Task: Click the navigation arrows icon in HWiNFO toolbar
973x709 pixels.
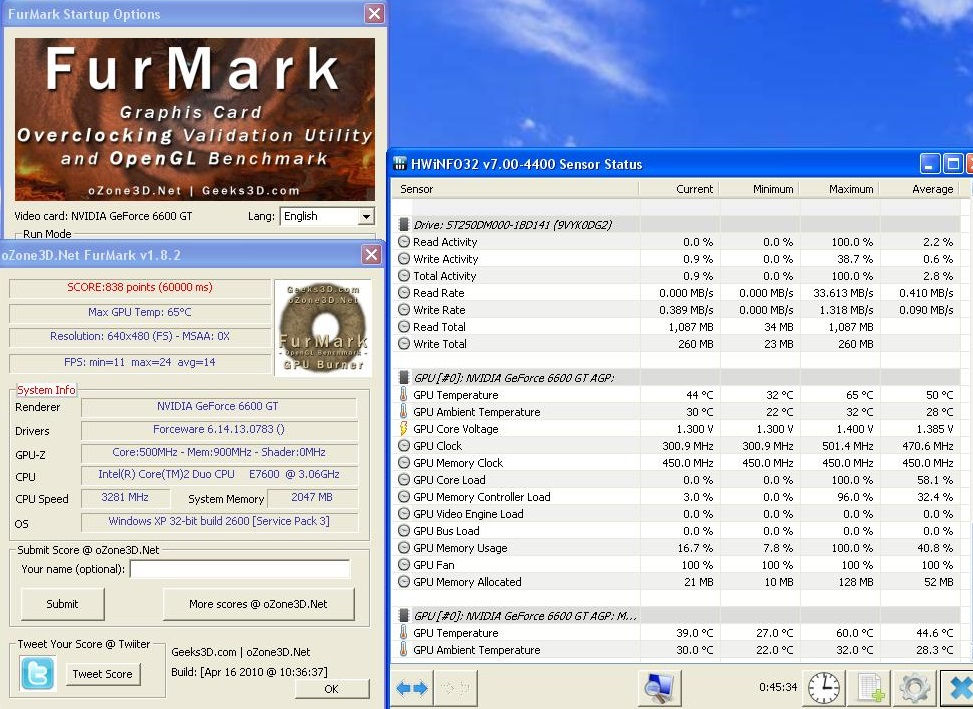Action: point(411,688)
